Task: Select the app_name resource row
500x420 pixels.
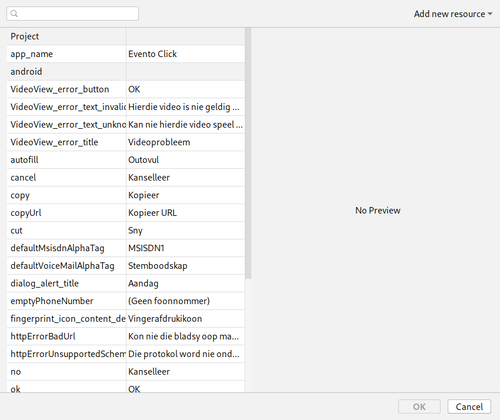Action: coord(126,54)
